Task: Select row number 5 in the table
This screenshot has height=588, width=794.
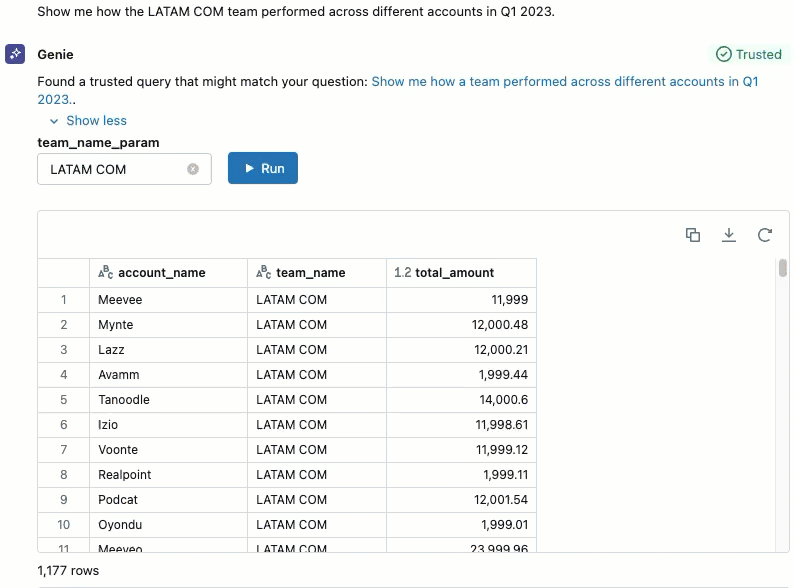Action: (64, 400)
